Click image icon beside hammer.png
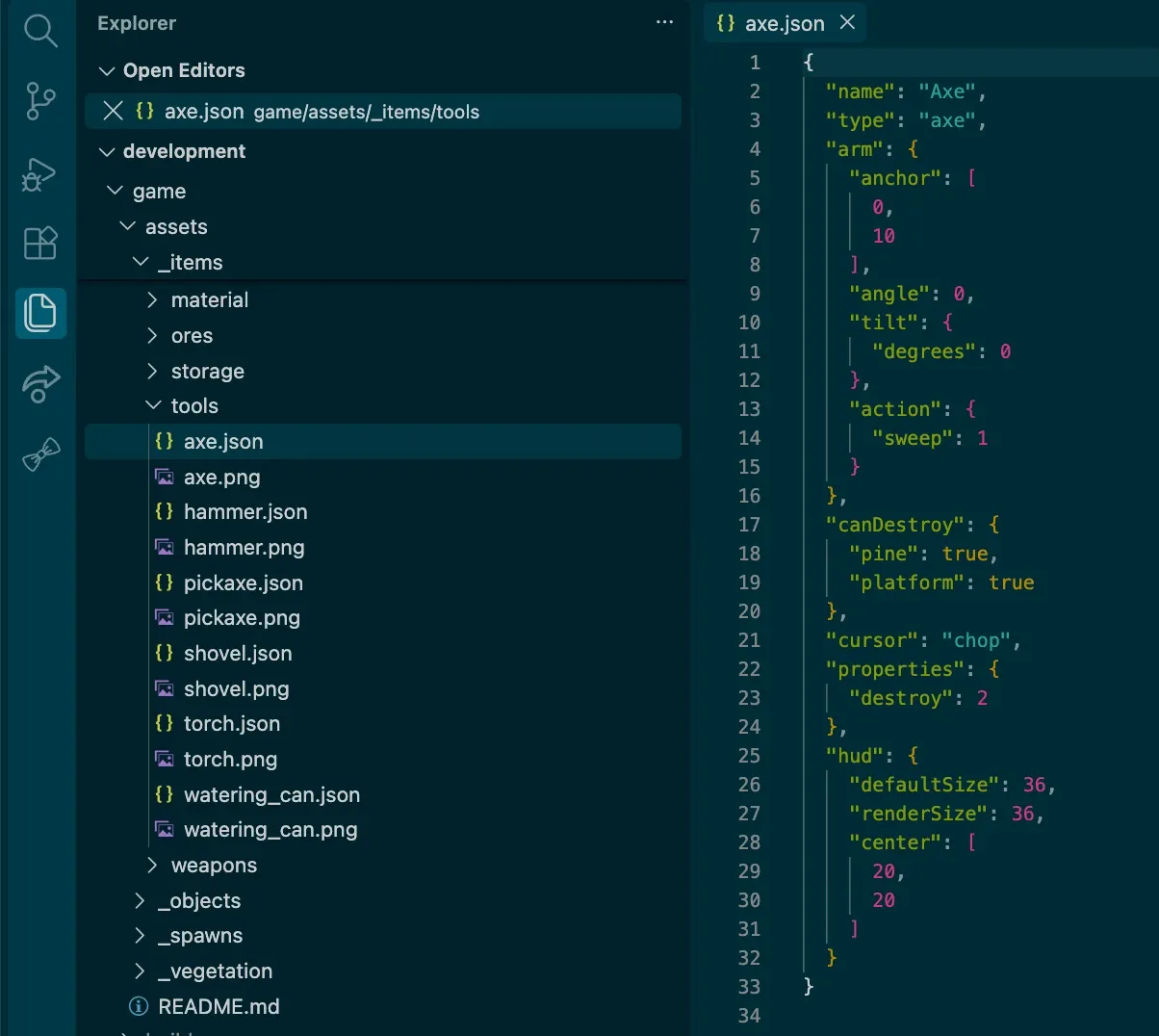This screenshot has height=1036, width=1159. click(165, 547)
